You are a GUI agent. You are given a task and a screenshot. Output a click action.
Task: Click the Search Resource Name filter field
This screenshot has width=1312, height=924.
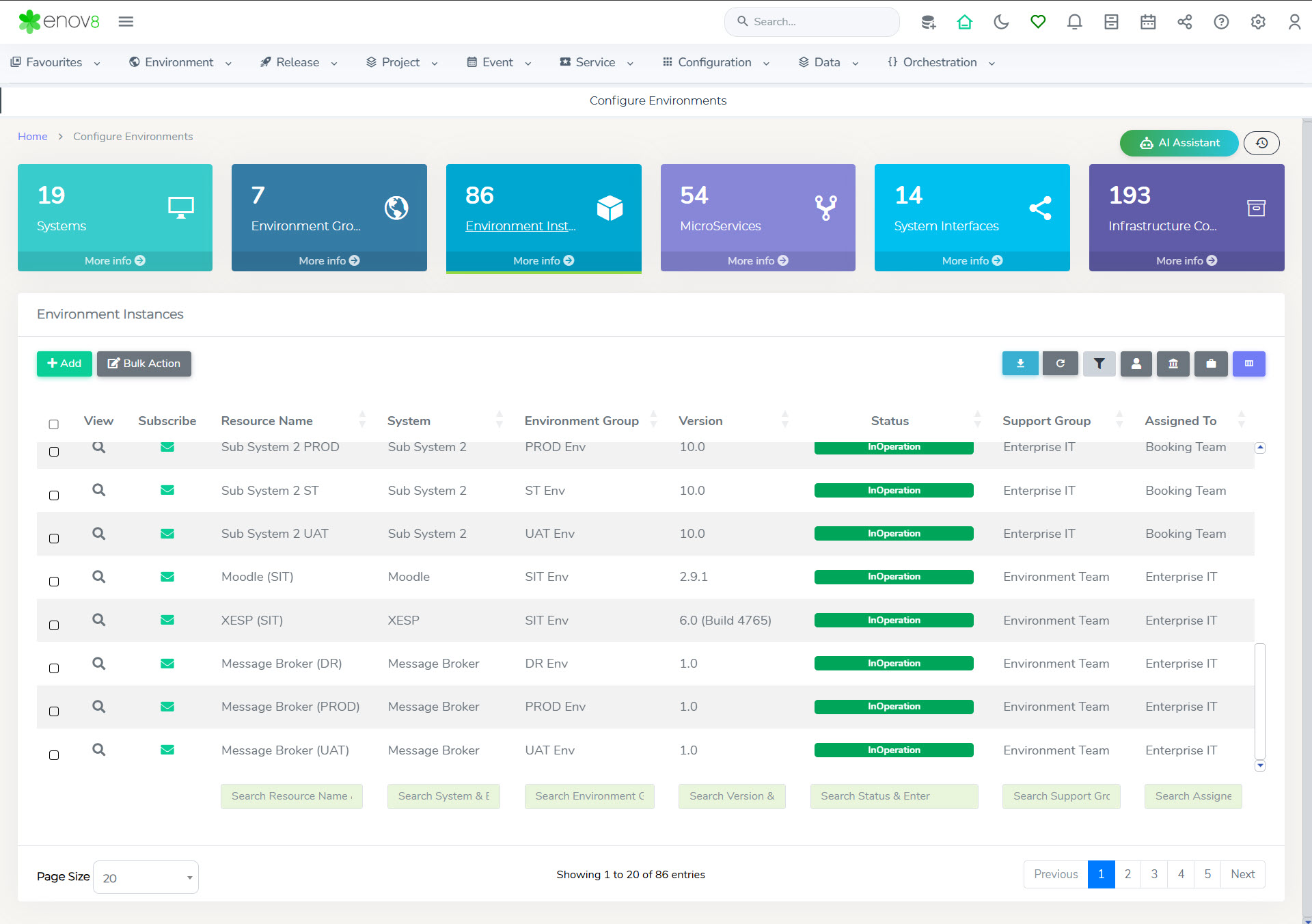point(291,796)
